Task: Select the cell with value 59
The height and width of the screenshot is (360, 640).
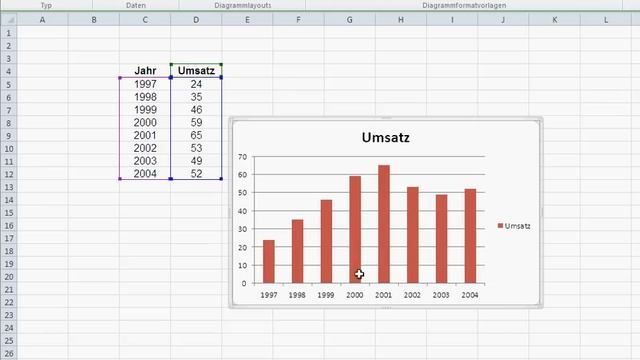Action: pos(196,122)
